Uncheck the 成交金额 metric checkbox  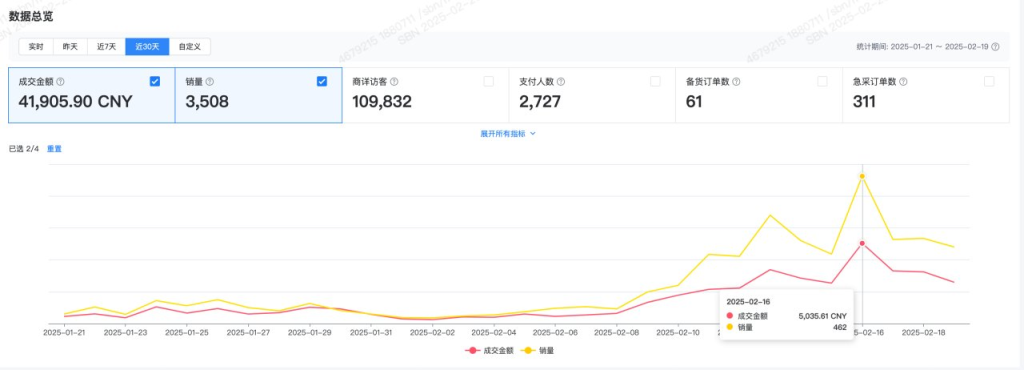point(155,82)
